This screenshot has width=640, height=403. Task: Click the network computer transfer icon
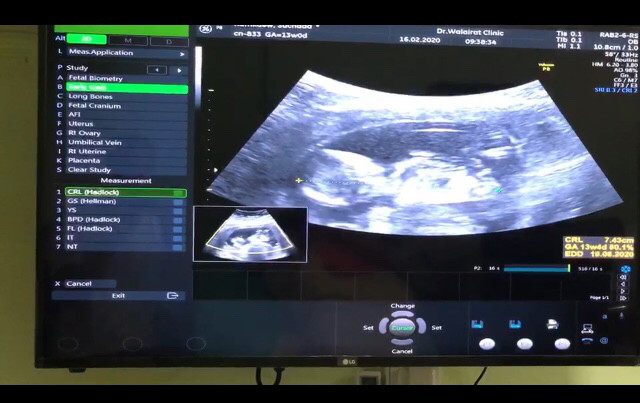587,328
